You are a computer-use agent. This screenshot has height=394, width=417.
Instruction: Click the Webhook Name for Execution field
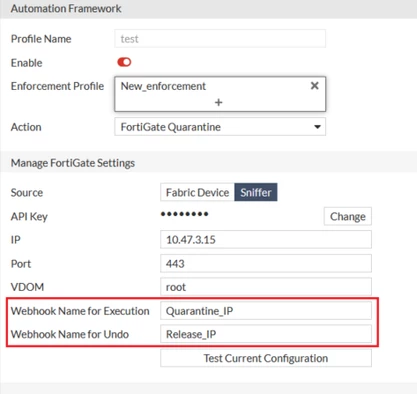(266, 311)
